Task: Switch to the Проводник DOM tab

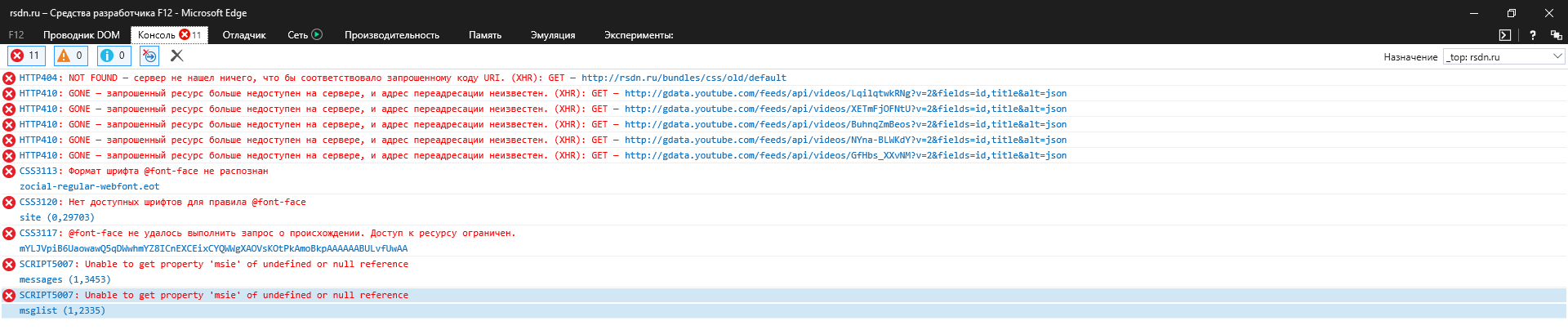Action: coord(81,35)
